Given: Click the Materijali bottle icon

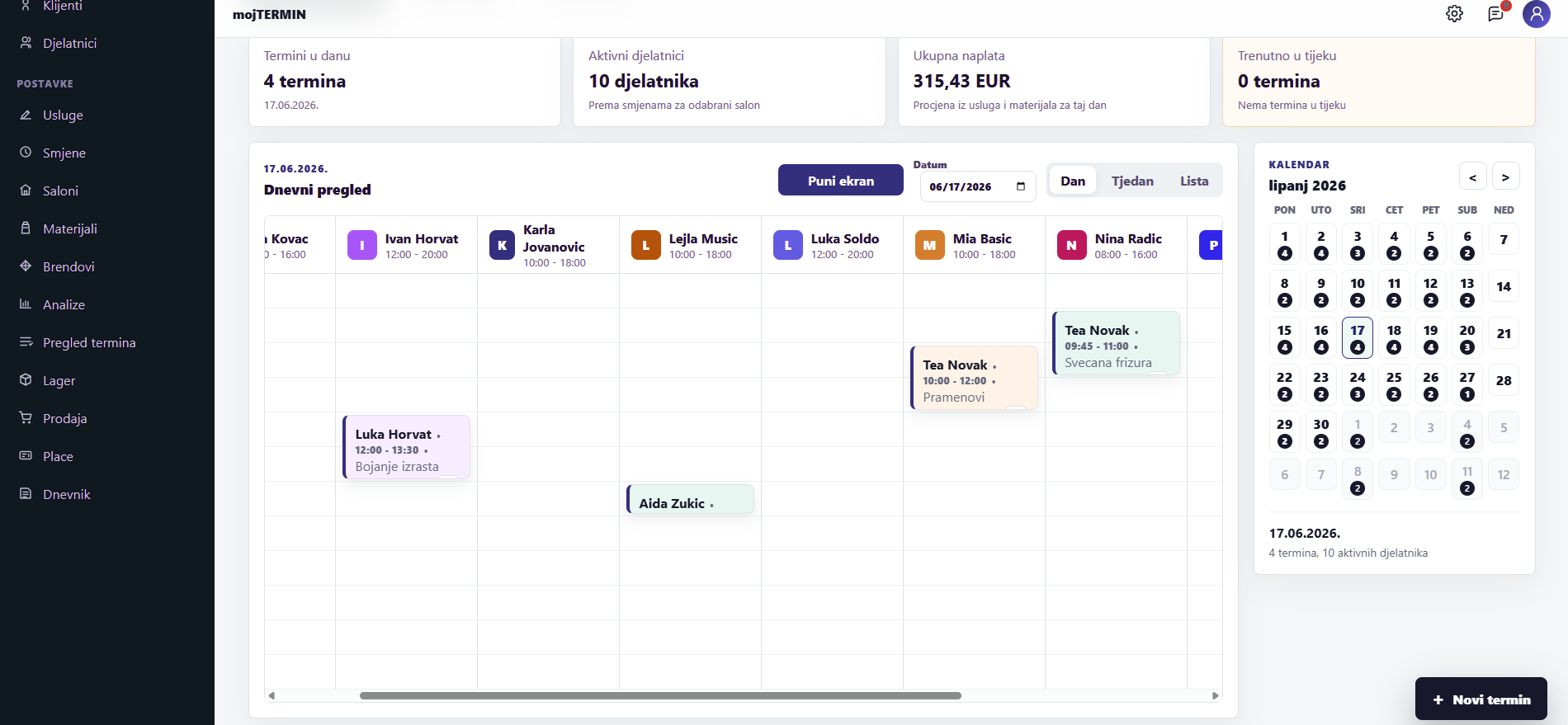Looking at the screenshot, I should [26, 228].
